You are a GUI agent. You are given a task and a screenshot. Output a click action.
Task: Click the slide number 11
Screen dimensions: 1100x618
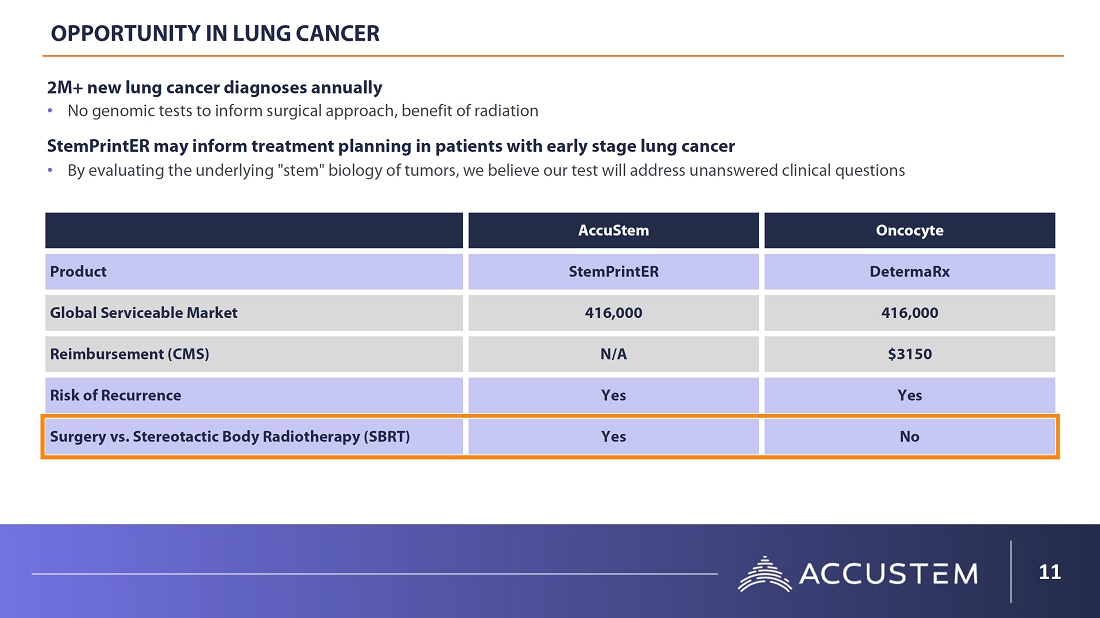point(1049,573)
